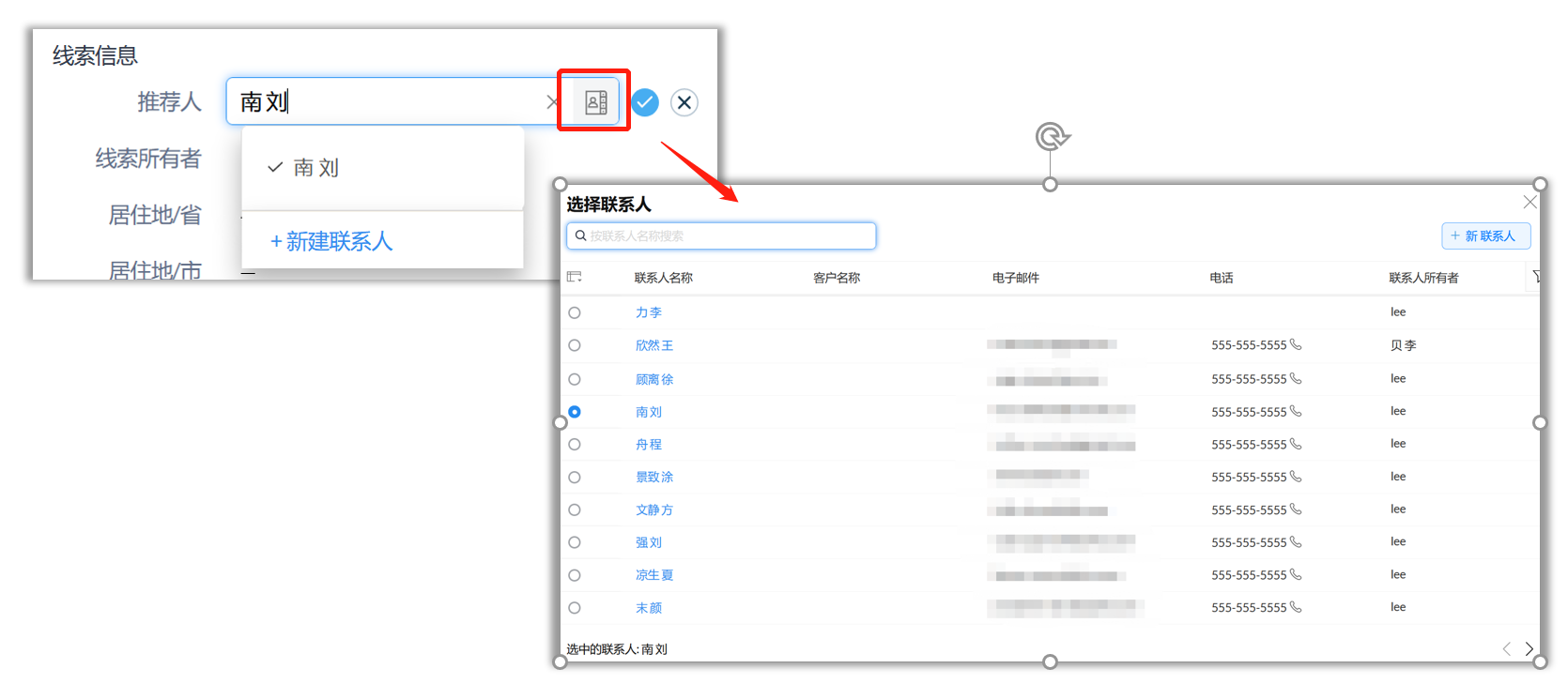Cancel edit with circled X button
The width and height of the screenshot is (1568, 684).
(x=684, y=102)
